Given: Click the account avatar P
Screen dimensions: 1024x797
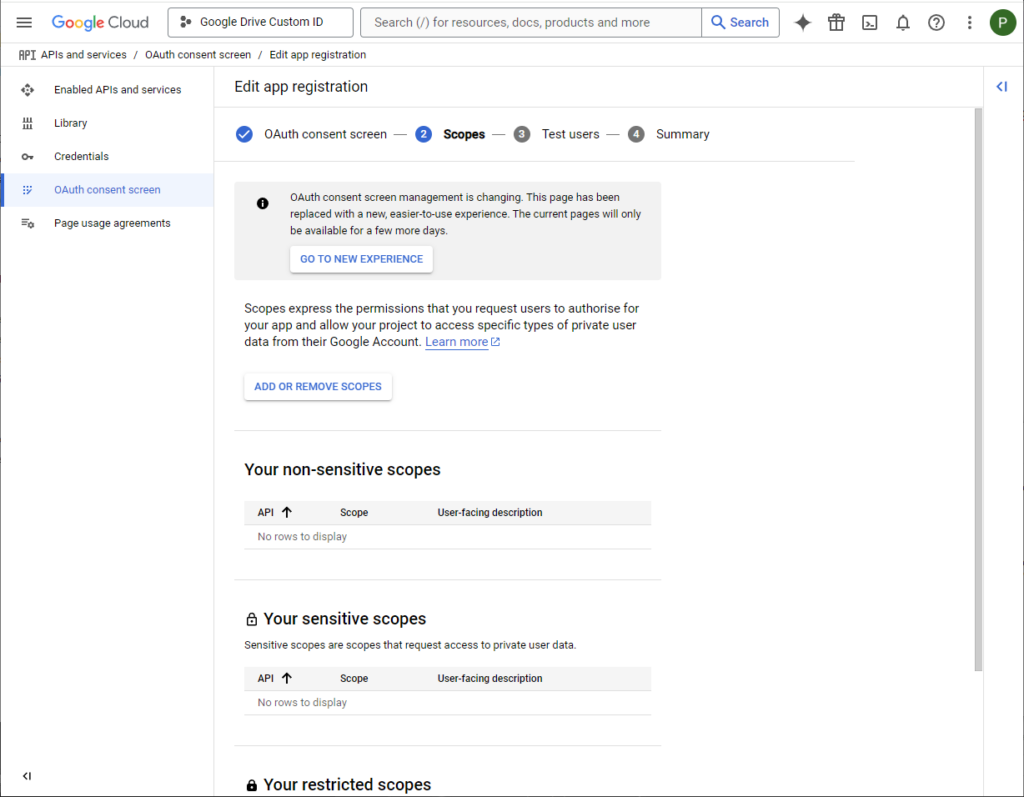Looking at the screenshot, I should [1002, 22].
